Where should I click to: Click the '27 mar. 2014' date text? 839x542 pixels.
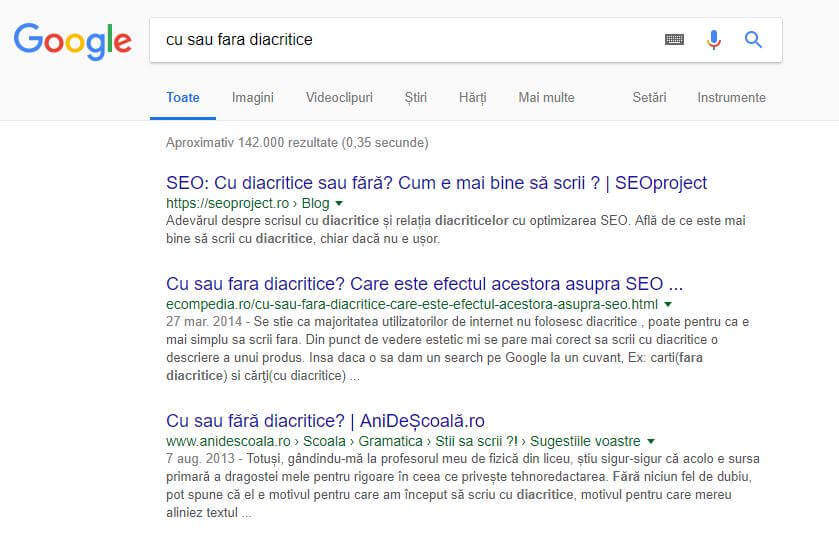(x=204, y=322)
